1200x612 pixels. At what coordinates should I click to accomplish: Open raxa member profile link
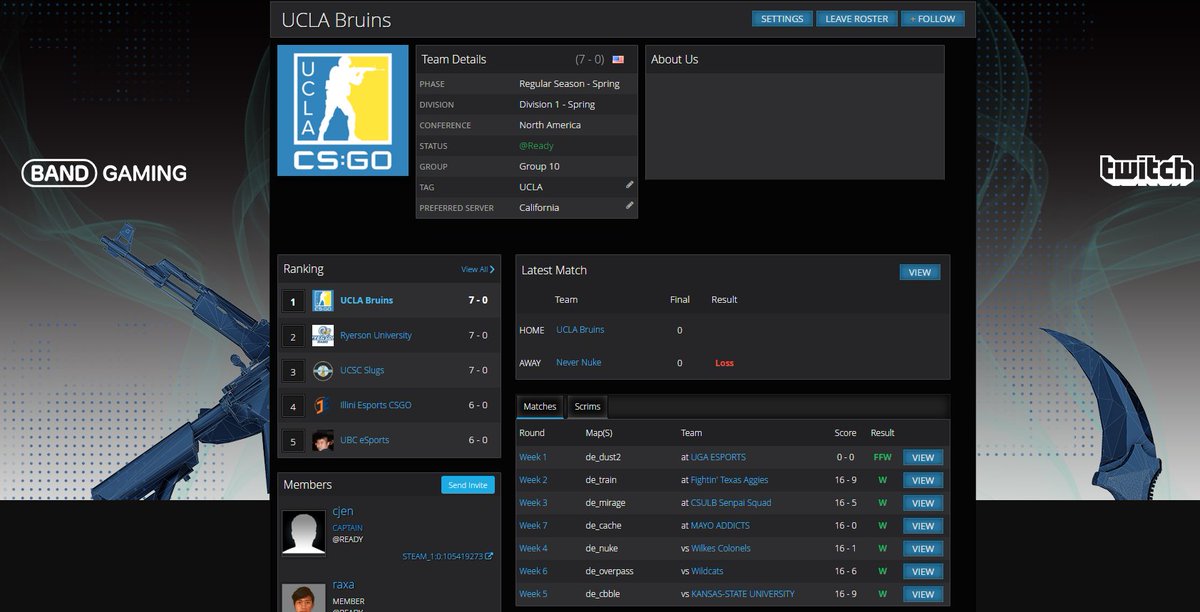pos(343,585)
